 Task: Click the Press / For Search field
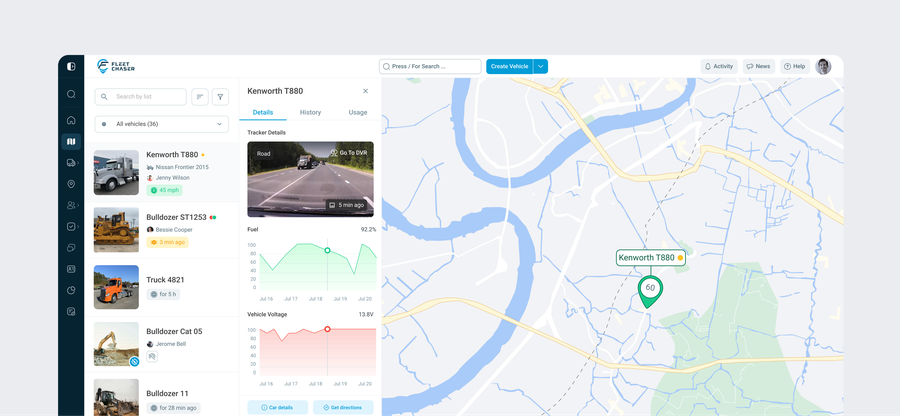tap(430, 67)
